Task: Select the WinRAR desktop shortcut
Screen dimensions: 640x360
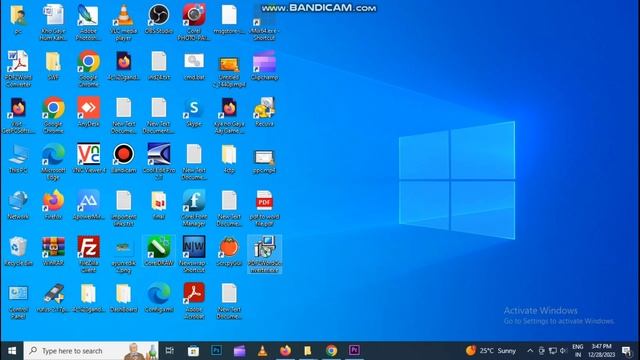Action: (53, 251)
